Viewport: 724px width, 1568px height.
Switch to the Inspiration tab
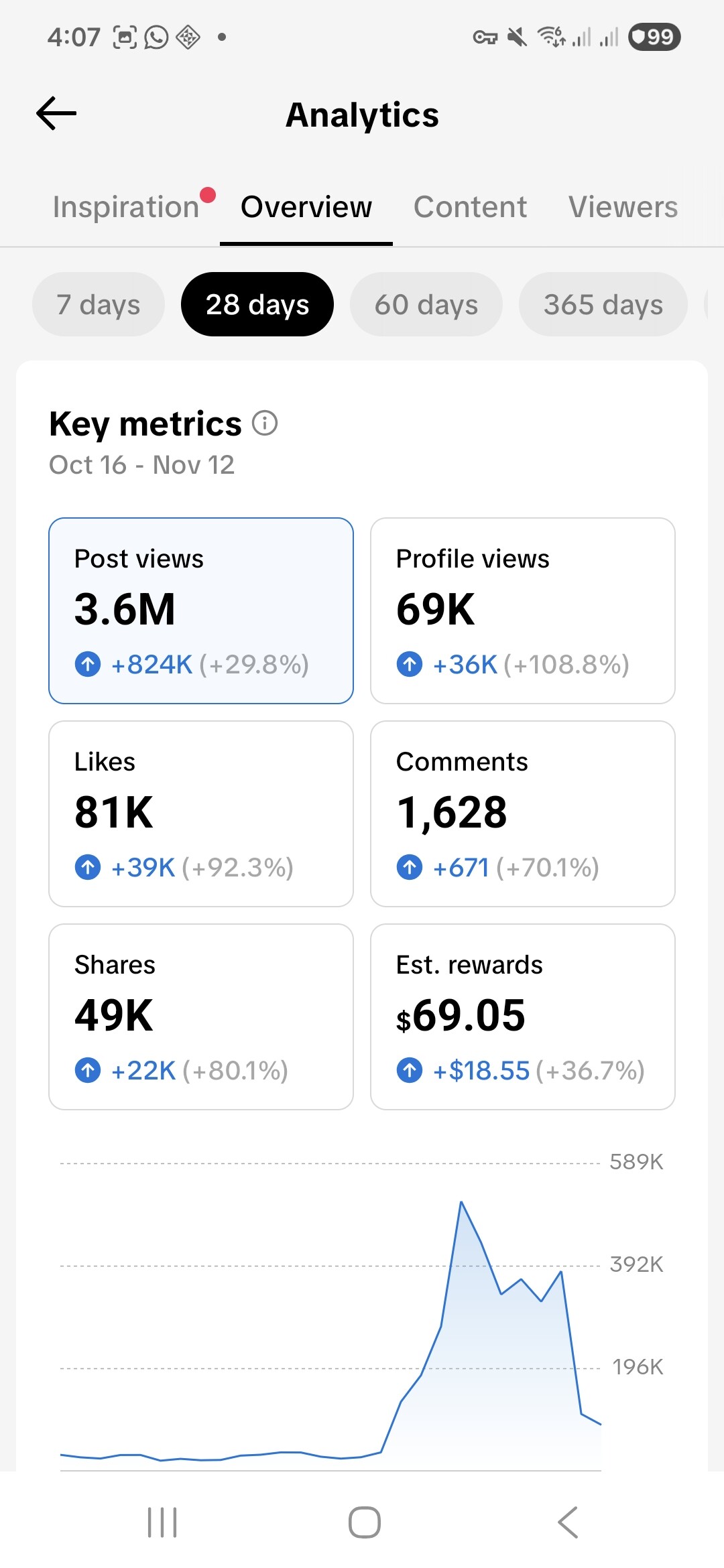(126, 207)
